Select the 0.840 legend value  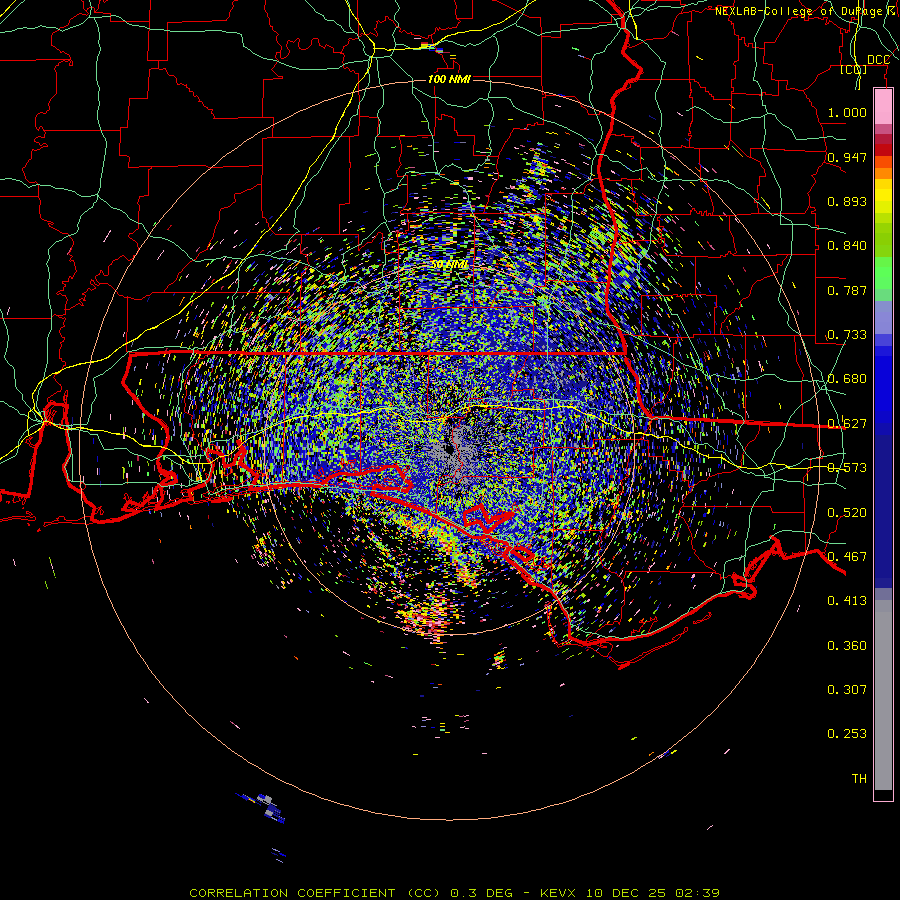click(x=847, y=246)
